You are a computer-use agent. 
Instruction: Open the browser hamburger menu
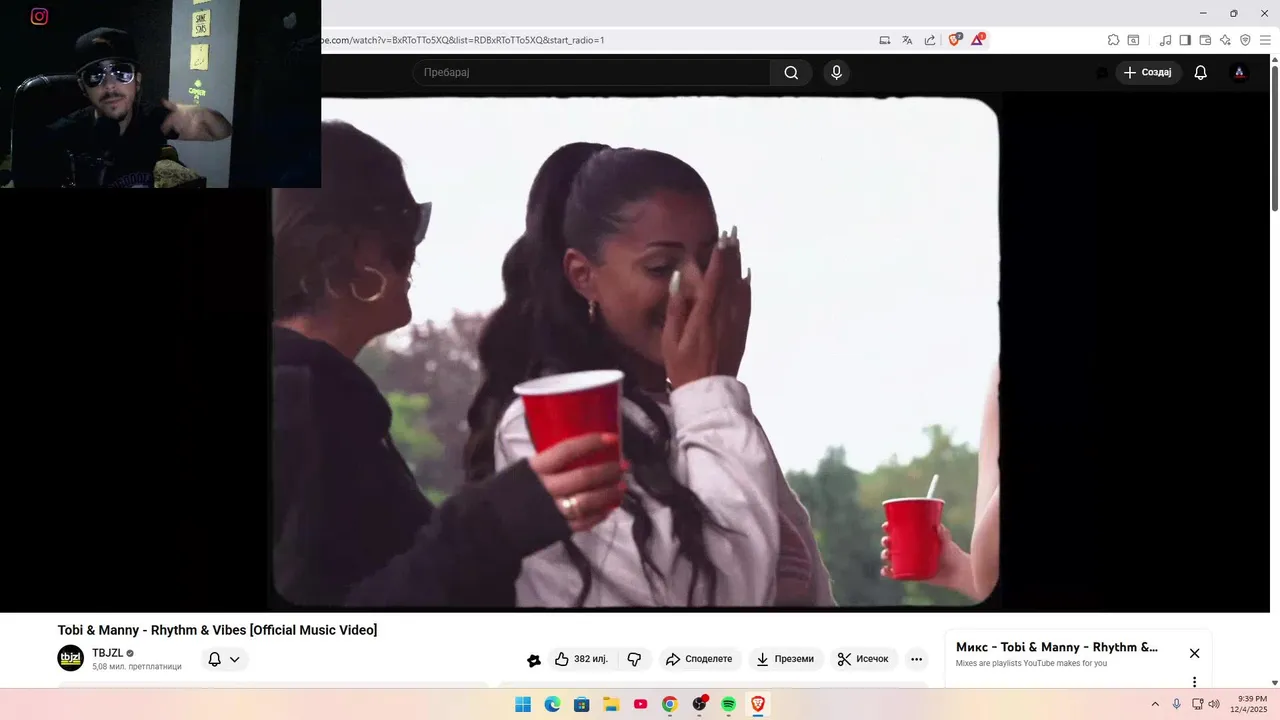(1265, 40)
